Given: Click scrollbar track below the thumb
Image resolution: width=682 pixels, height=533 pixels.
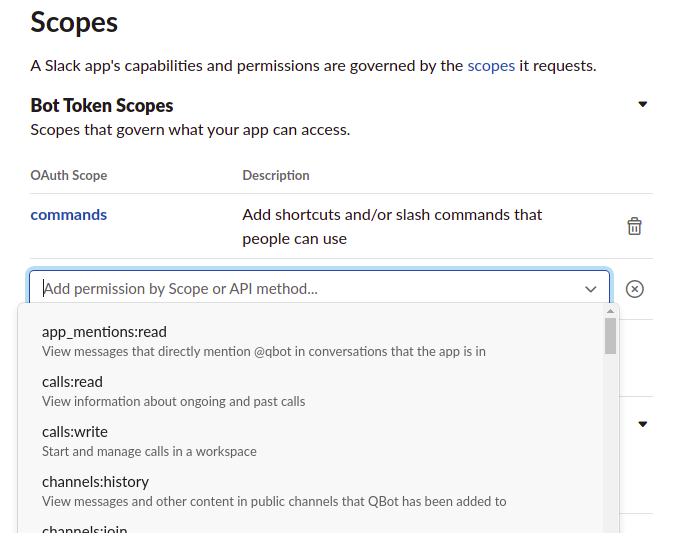Looking at the screenshot, I should 610,450.
